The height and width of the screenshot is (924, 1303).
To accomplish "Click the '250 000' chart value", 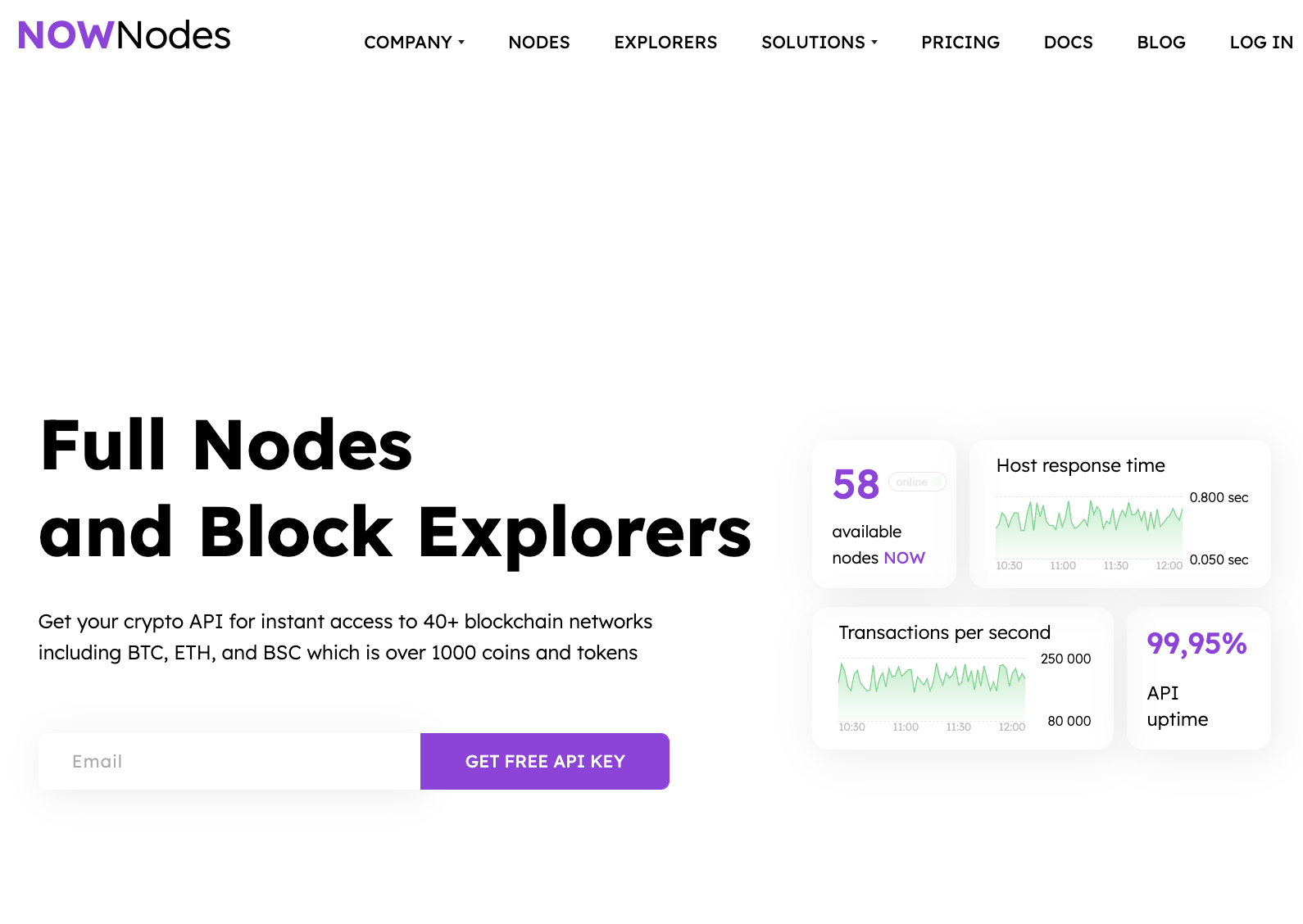I will pos(1065,659).
